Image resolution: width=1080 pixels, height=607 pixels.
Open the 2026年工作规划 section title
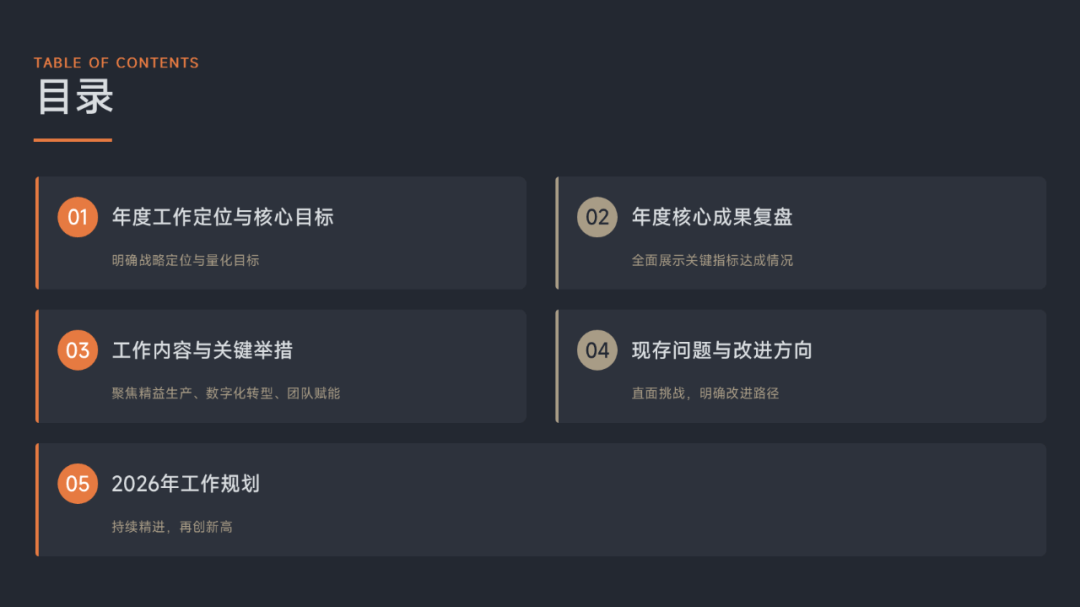tap(186, 484)
